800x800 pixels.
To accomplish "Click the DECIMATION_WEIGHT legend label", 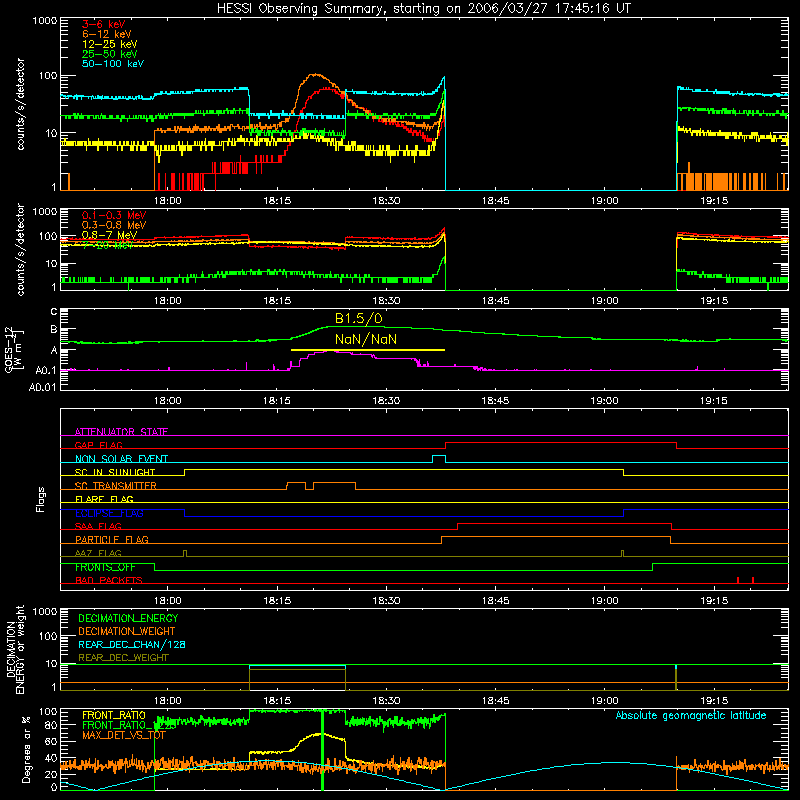I will click(127, 631).
